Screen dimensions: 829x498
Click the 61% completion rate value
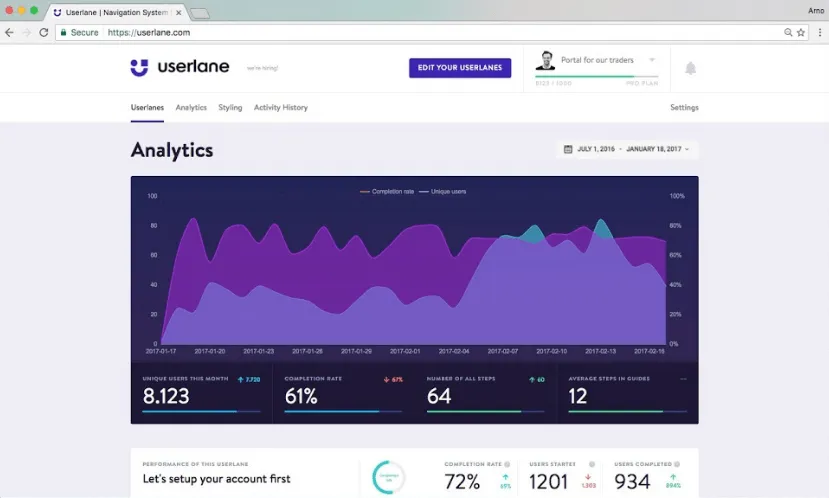[301, 396]
